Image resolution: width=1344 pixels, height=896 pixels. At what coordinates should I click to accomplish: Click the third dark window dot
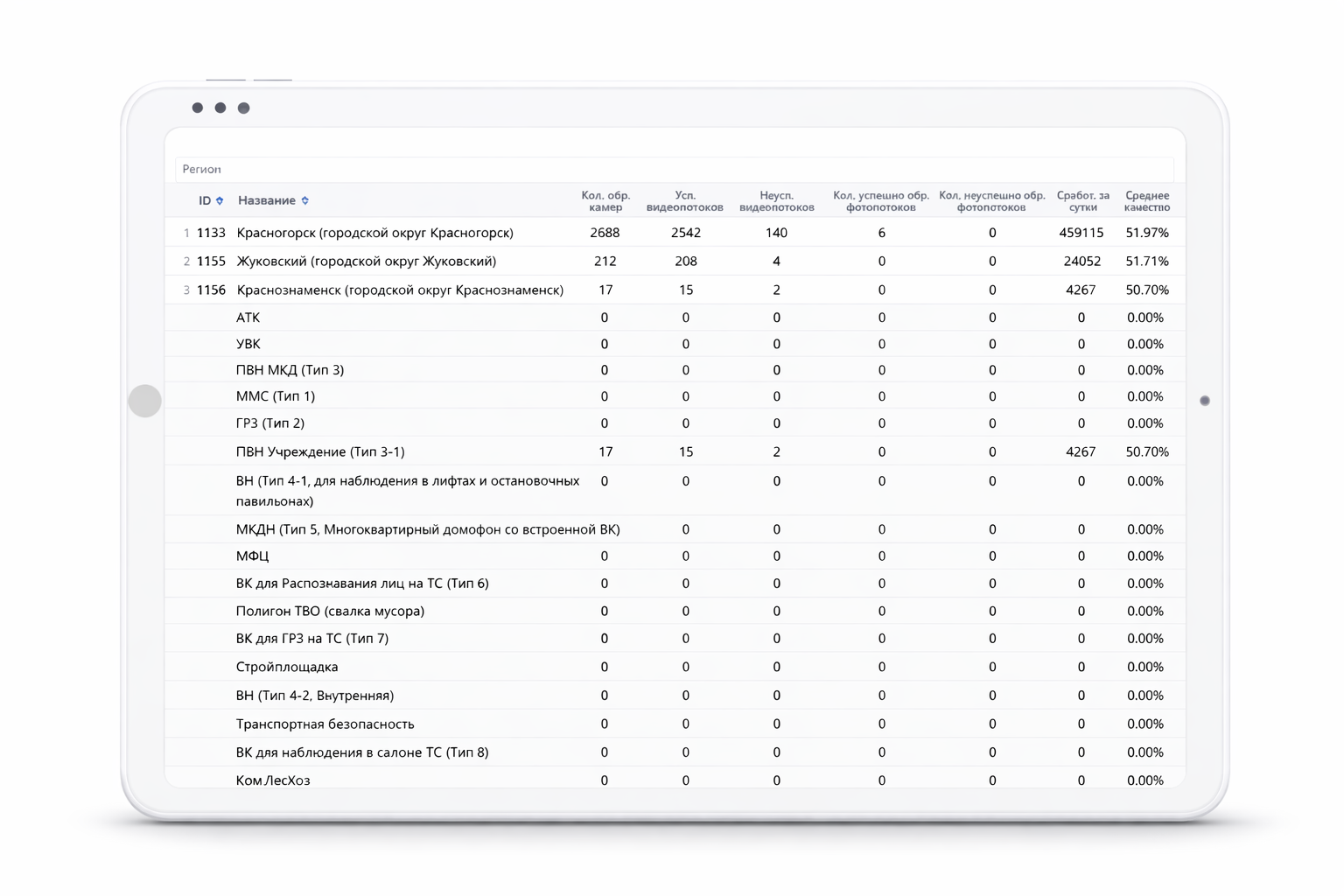(x=244, y=108)
